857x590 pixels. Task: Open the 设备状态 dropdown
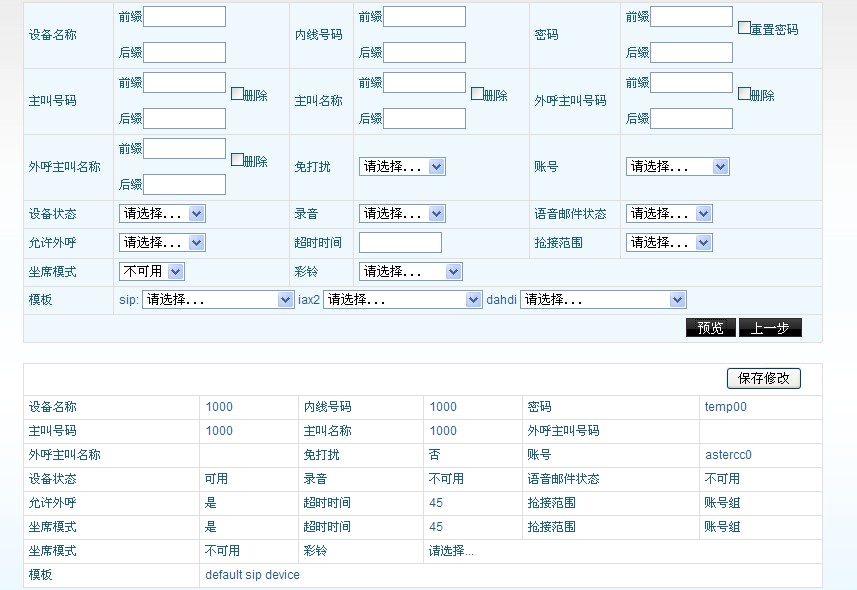[162, 214]
